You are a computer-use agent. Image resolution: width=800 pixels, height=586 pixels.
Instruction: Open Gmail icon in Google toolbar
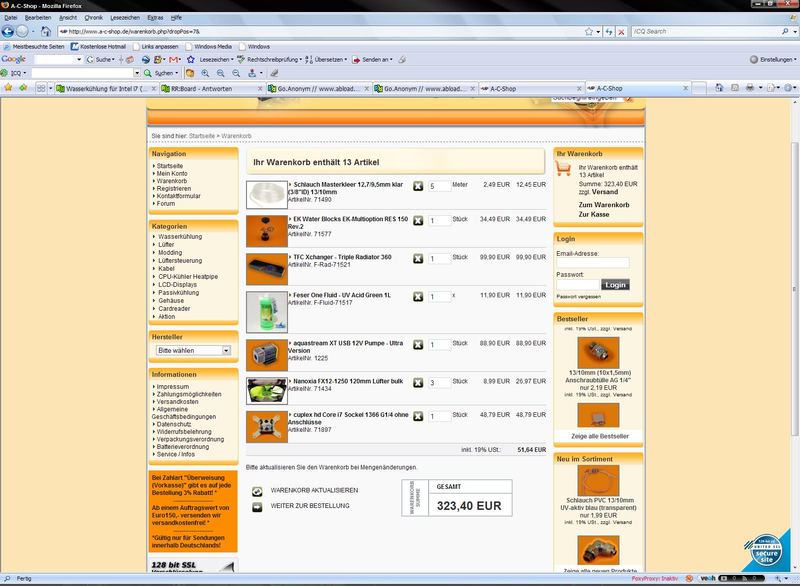(173, 60)
